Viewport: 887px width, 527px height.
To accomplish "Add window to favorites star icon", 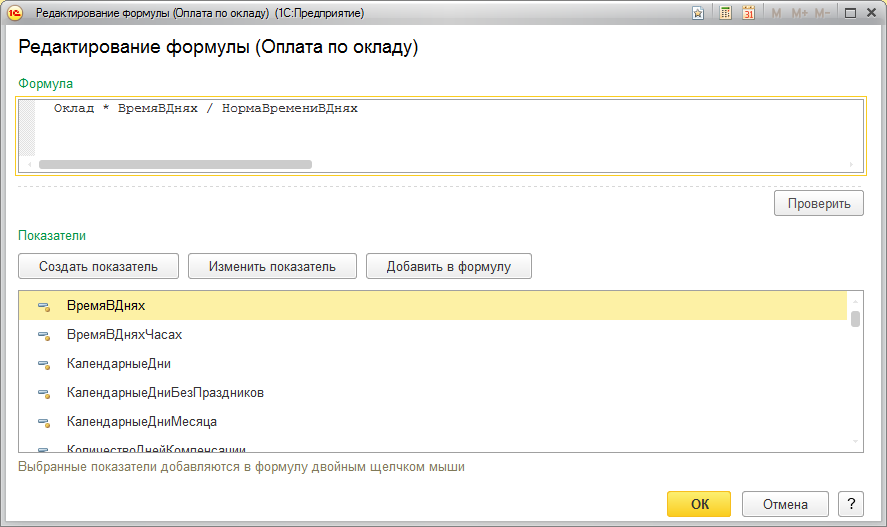I will [x=698, y=13].
